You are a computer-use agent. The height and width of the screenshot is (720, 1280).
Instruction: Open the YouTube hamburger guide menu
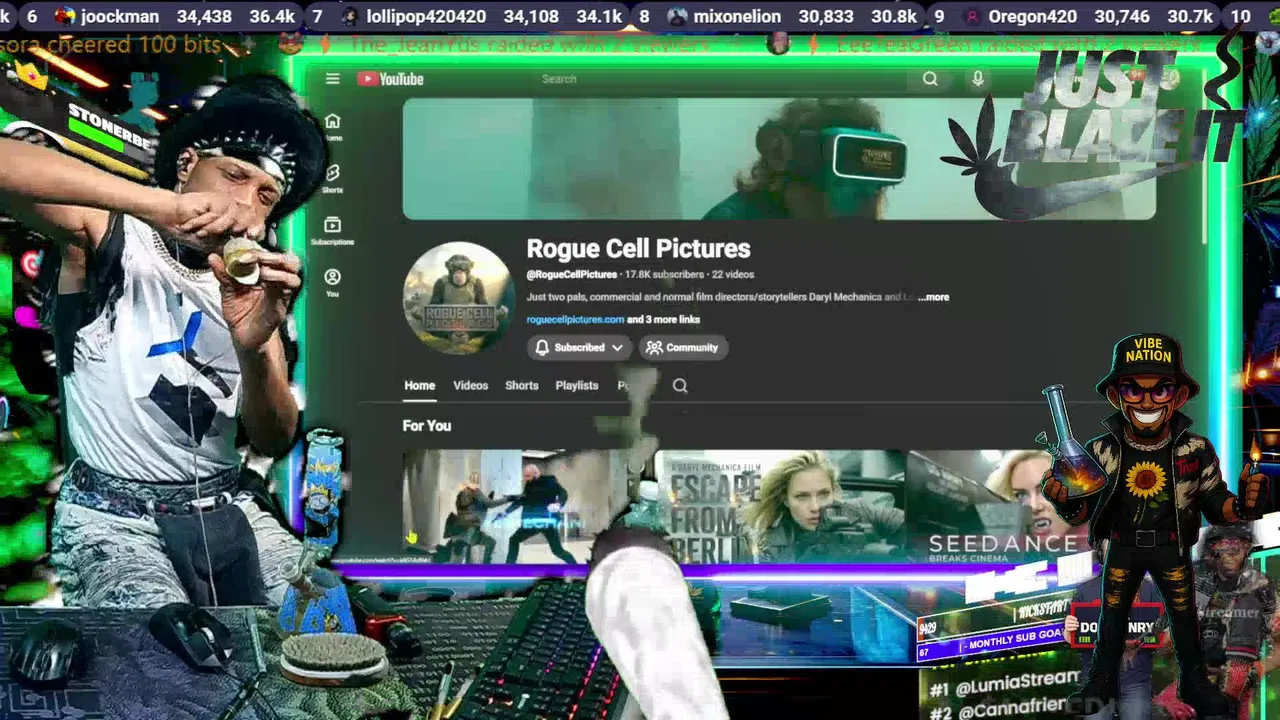pyautogui.click(x=332, y=79)
